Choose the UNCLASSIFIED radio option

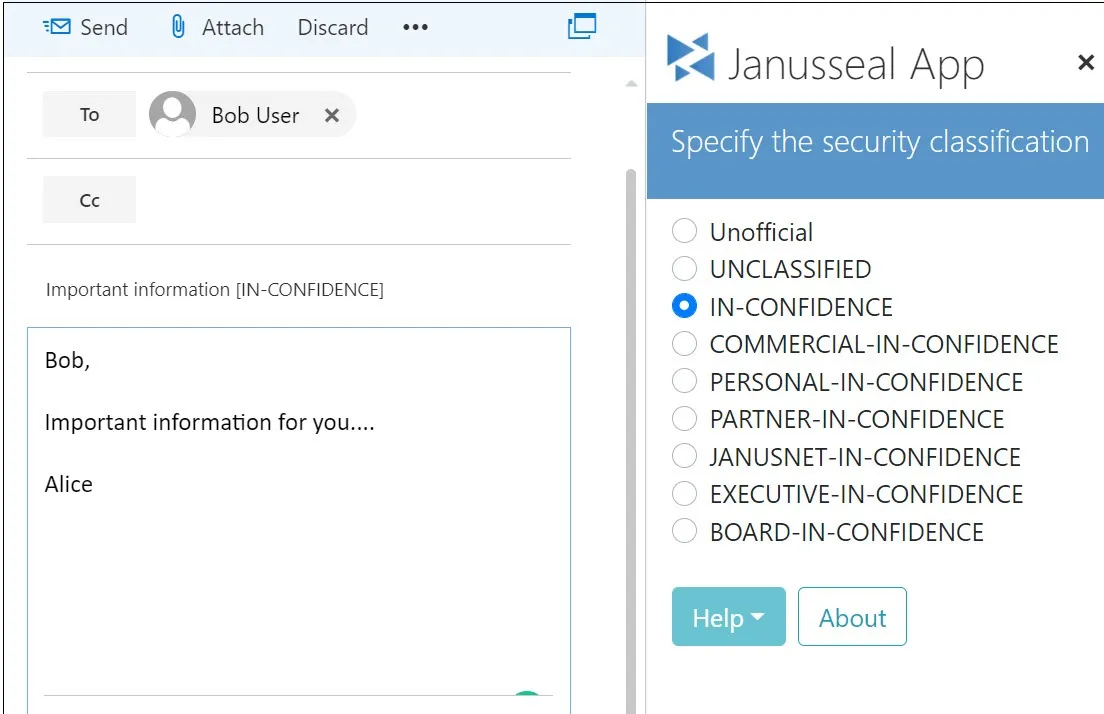pyautogui.click(x=684, y=269)
